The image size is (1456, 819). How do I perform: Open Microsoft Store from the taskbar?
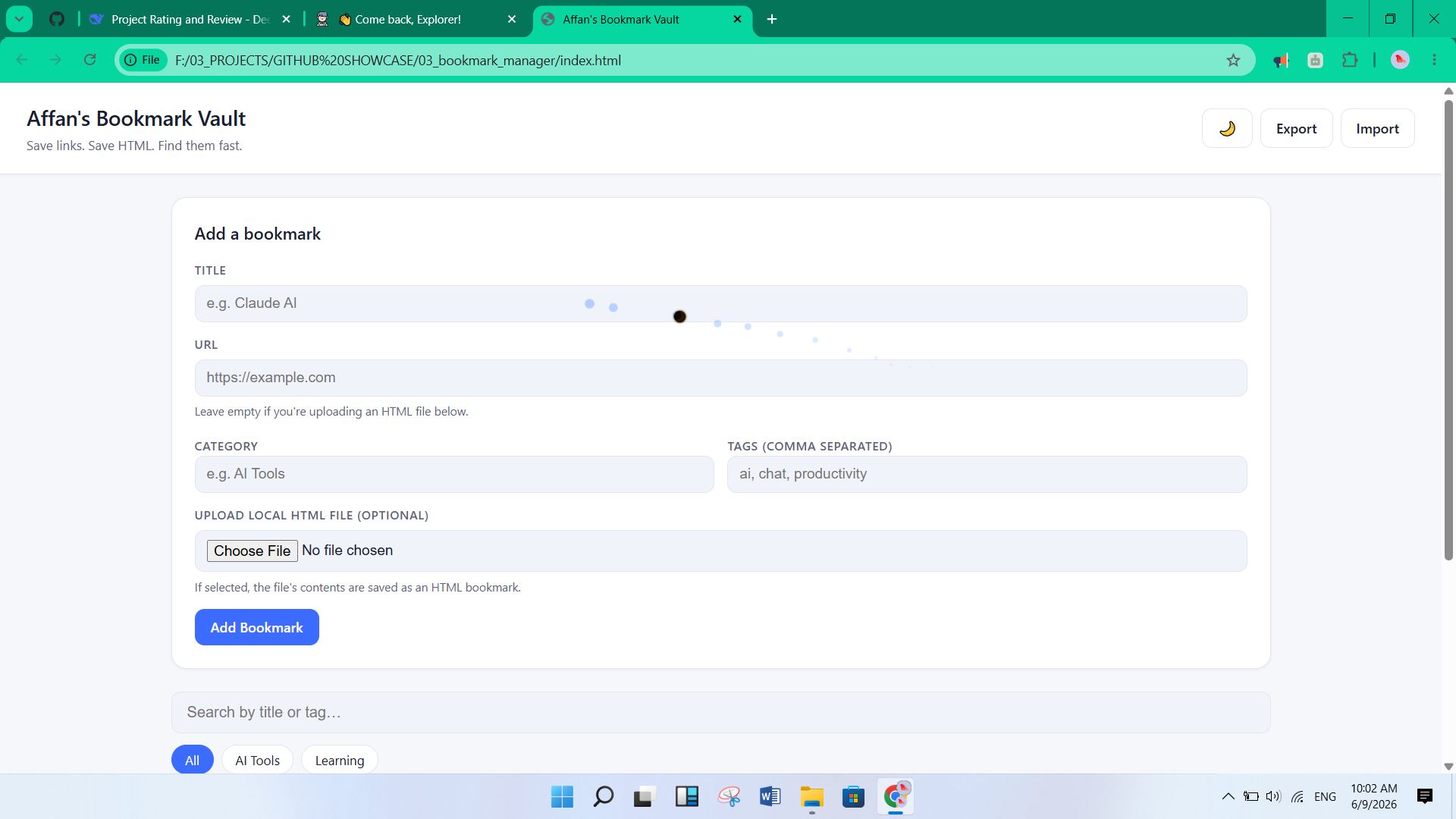[853, 796]
